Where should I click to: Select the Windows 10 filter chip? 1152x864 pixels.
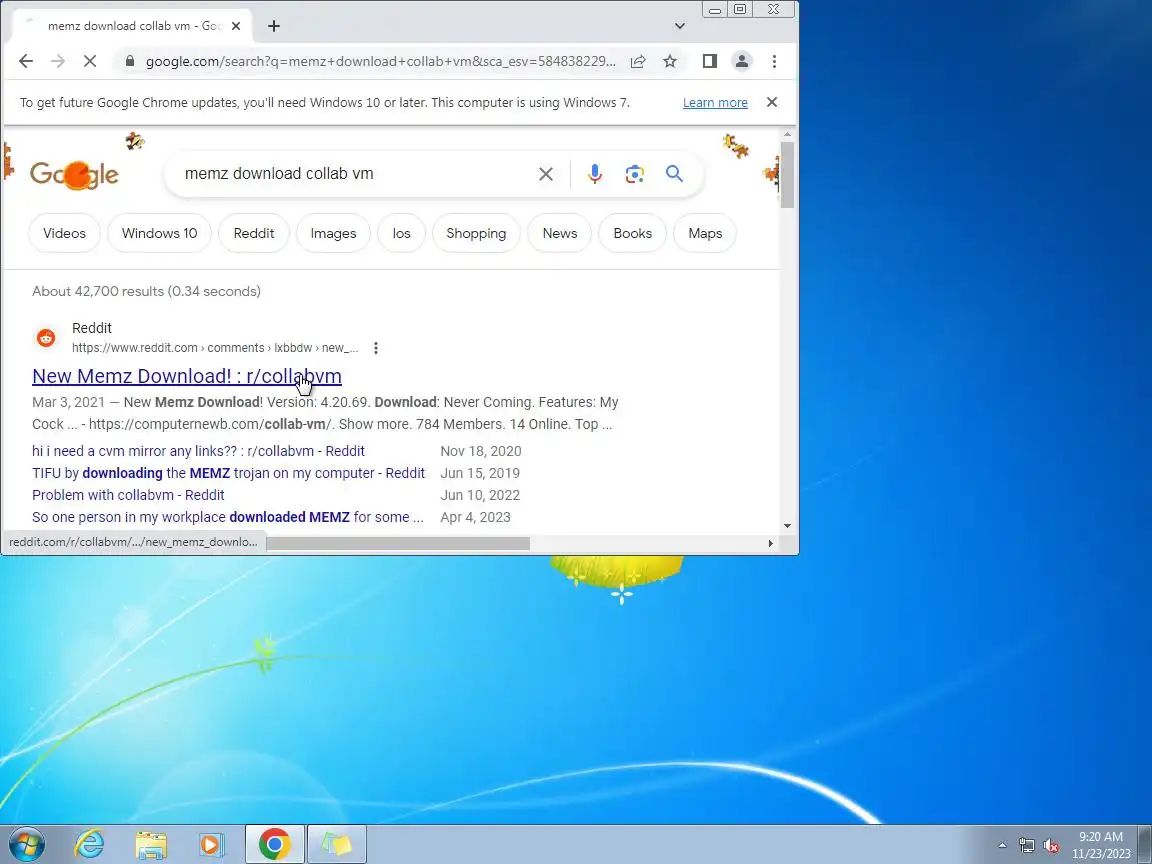pyautogui.click(x=159, y=233)
